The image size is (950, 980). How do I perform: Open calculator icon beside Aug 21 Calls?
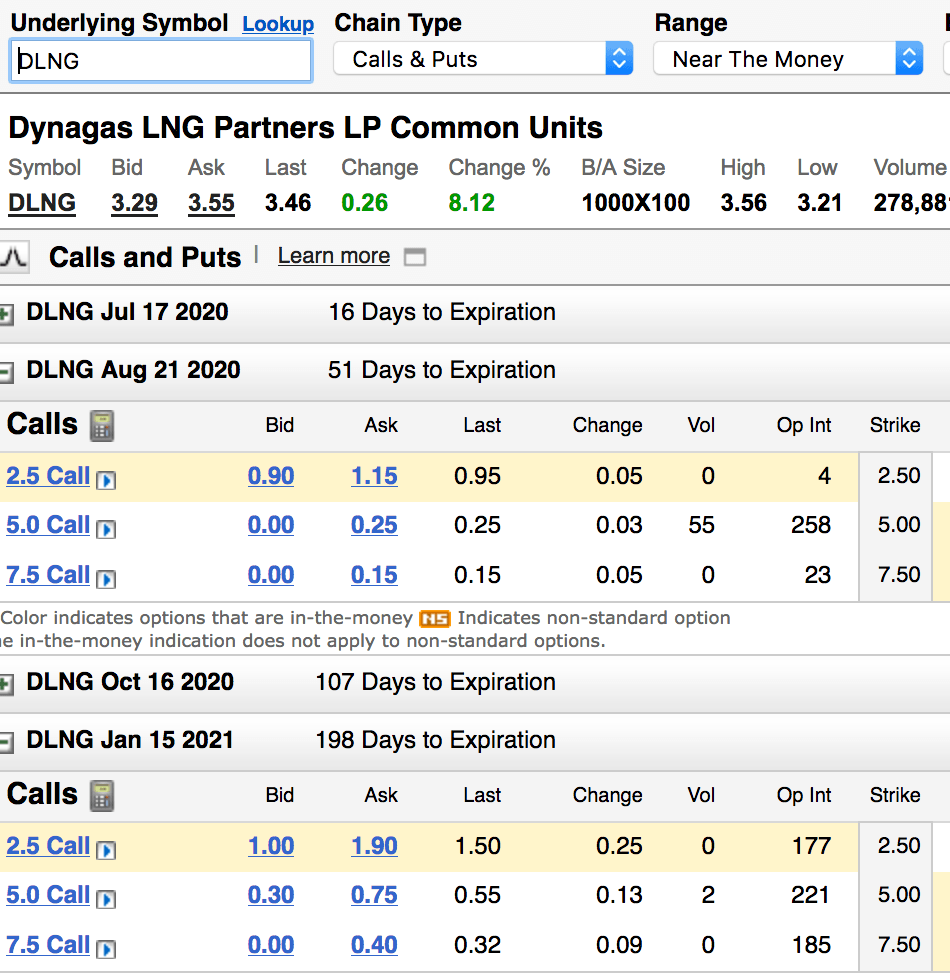point(102,426)
